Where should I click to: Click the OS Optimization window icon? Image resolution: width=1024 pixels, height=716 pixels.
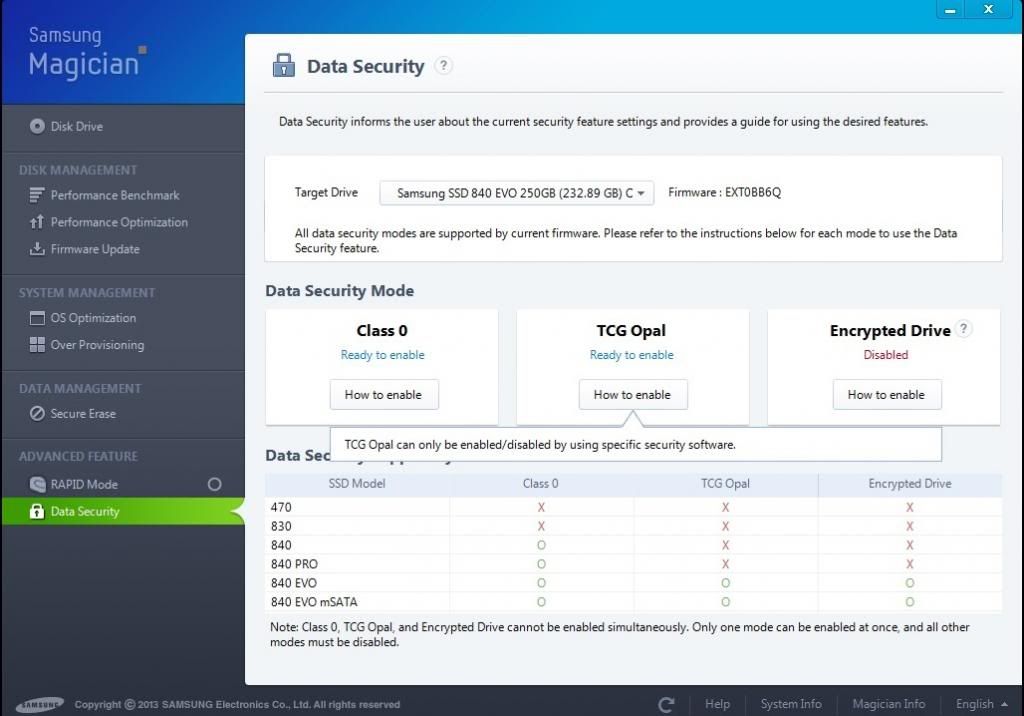click(x=37, y=318)
